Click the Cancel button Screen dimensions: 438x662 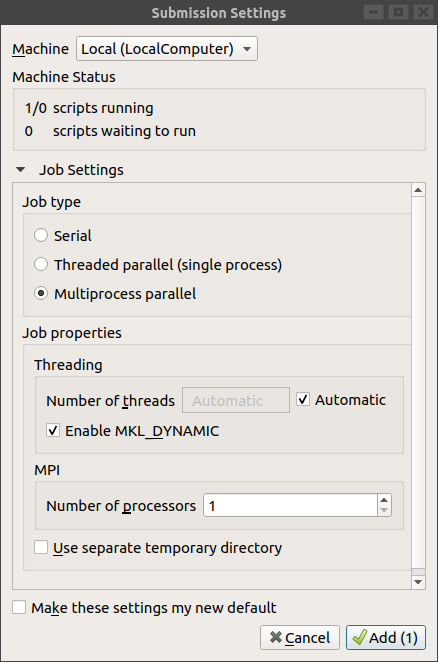(x=300, y=638)
